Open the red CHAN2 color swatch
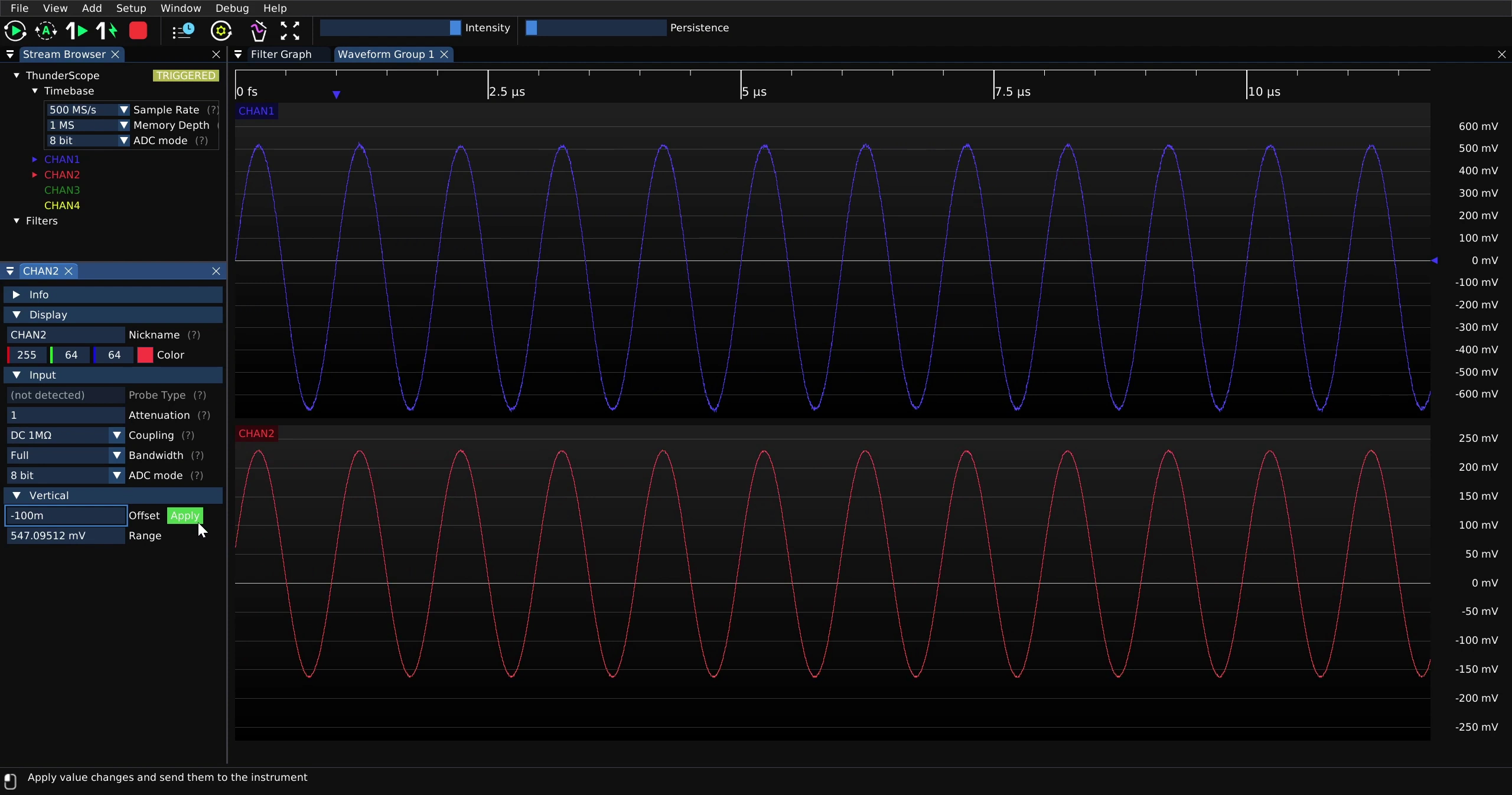The height and width of the screenshot is (795, 1512). click(x=145, y=355)
